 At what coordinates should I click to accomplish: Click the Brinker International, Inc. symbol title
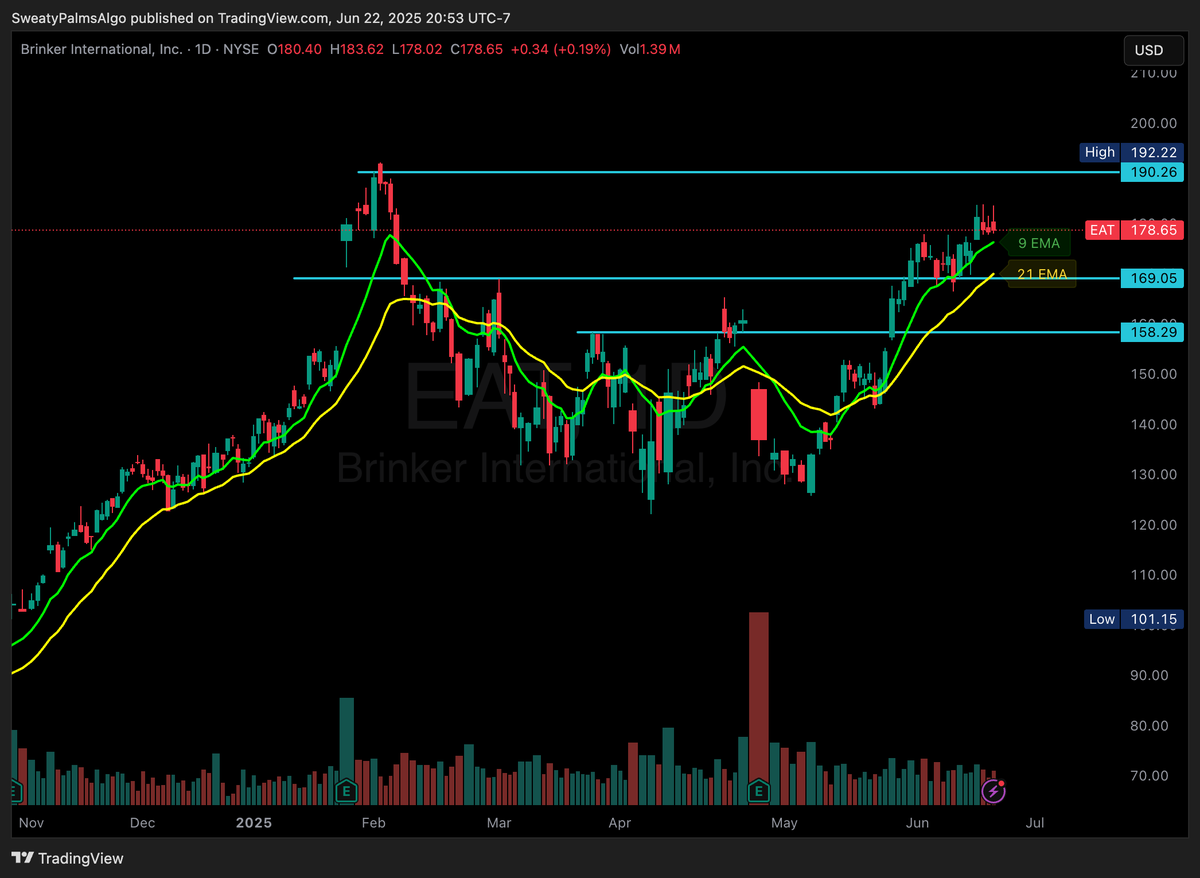[102, 48]
